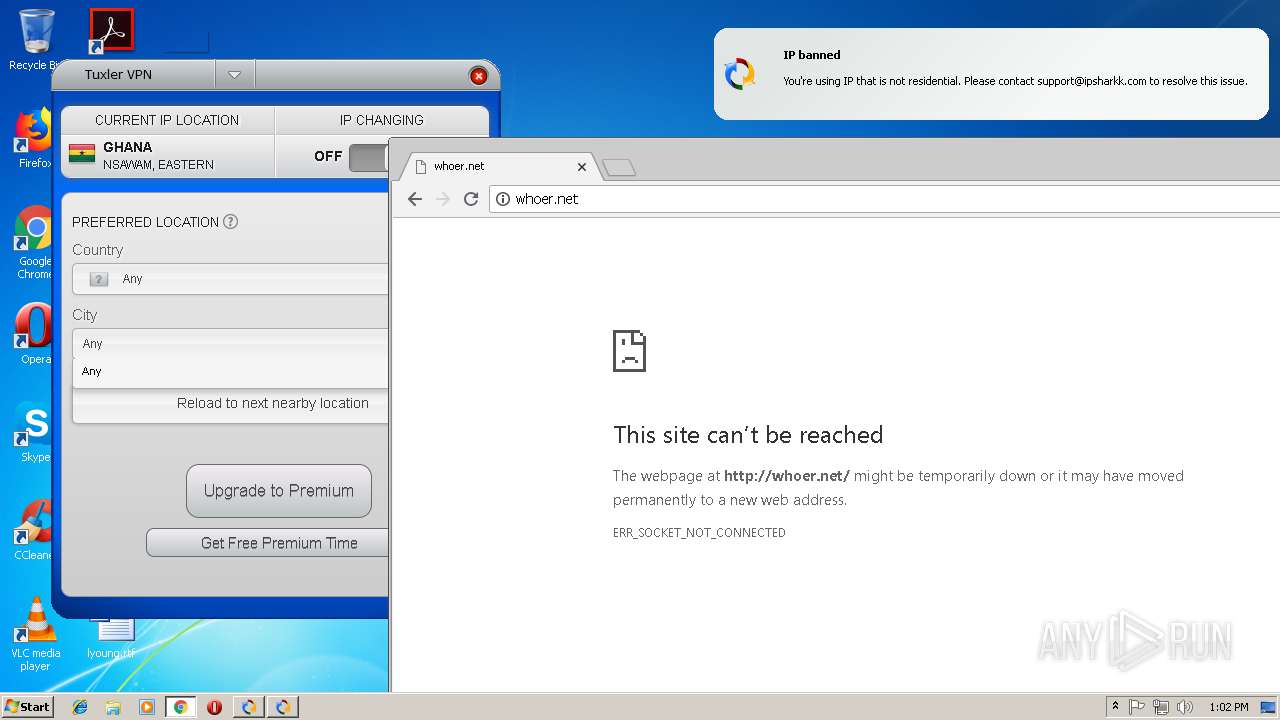Click the ERR_SOCKET_NOT_CONNECTED error code
This screenshot has height=720, width=1280.
click(699, 533)
